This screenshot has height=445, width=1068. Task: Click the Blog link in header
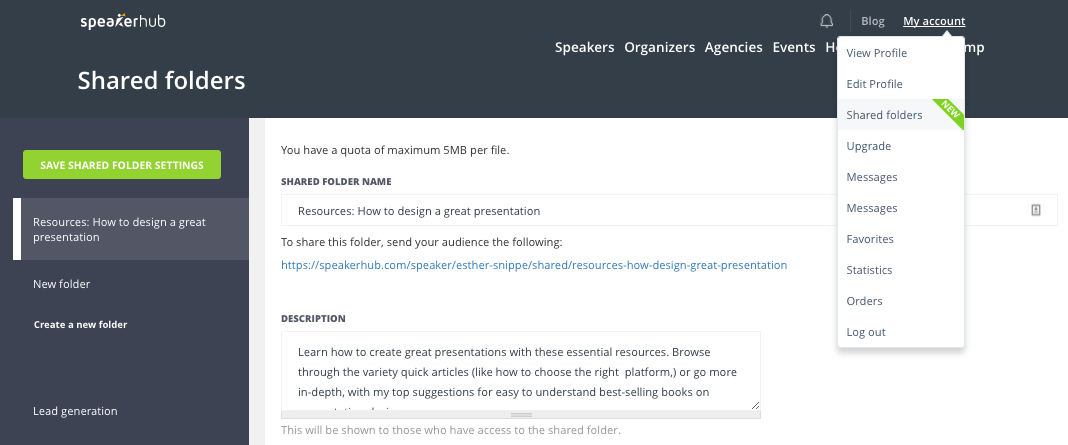pyautogui.click(x=872, y=21)
